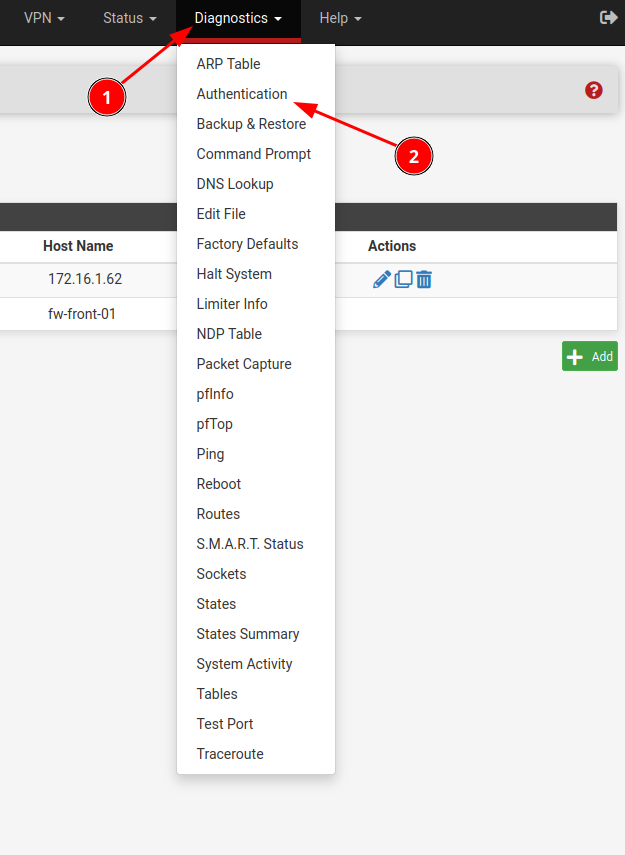Open the Status dropdown menu
625x855 pixels.
(x=129, y=18)
